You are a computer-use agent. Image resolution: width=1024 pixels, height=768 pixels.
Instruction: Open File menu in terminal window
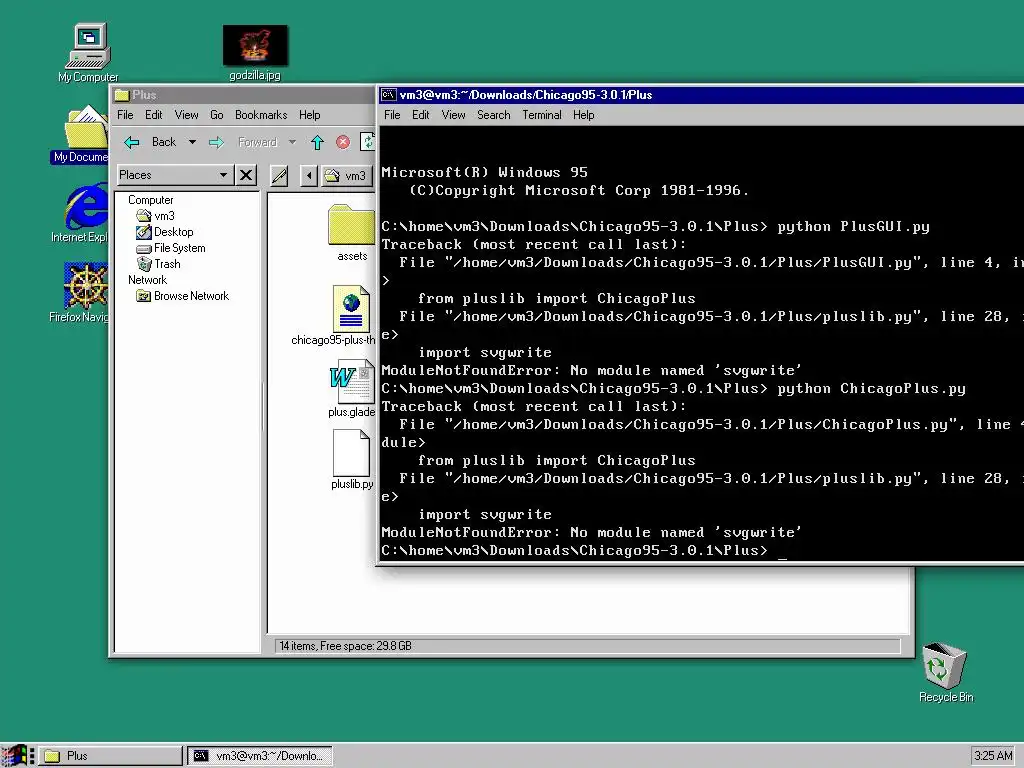tap(392, 115)
